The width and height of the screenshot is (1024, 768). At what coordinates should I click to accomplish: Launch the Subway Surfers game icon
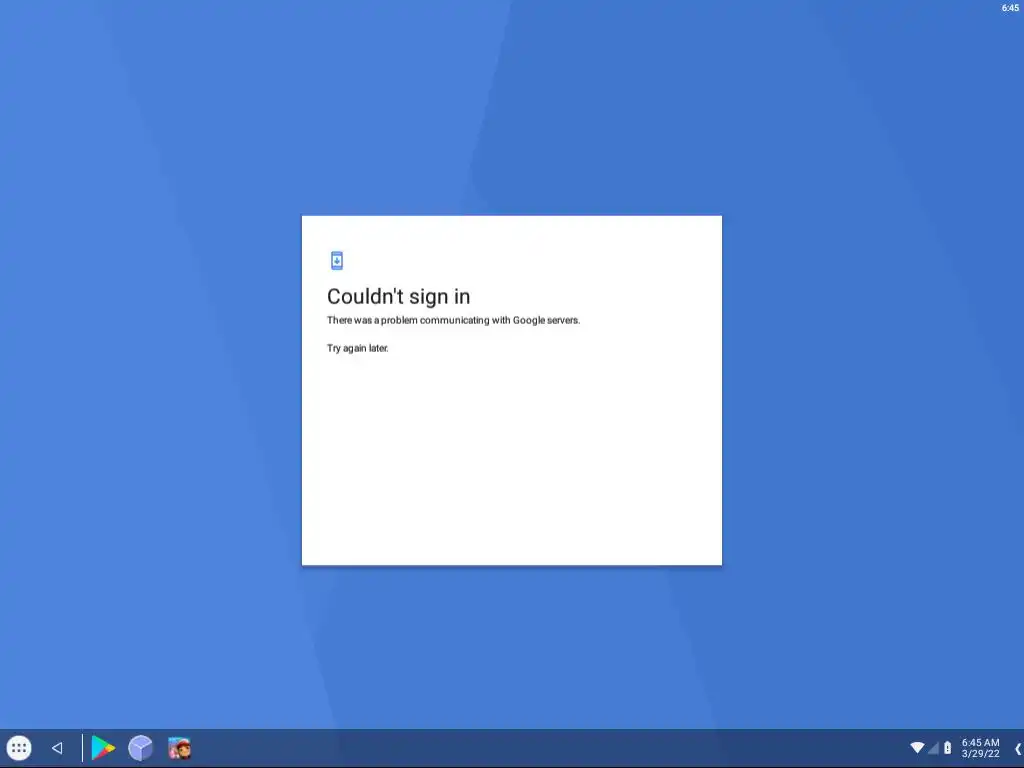pos(179,748)
